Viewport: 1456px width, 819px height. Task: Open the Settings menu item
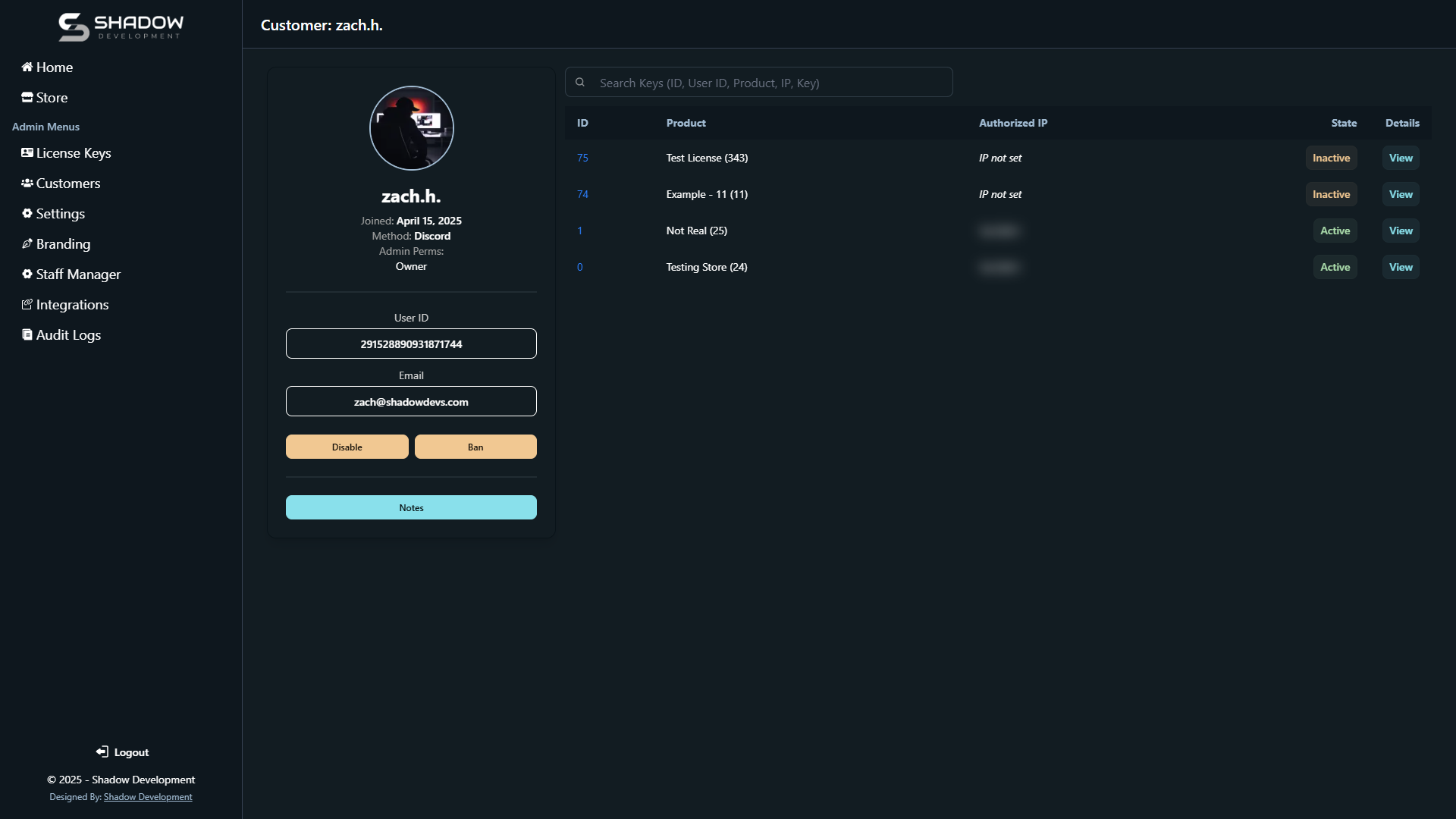coord(60,214)
